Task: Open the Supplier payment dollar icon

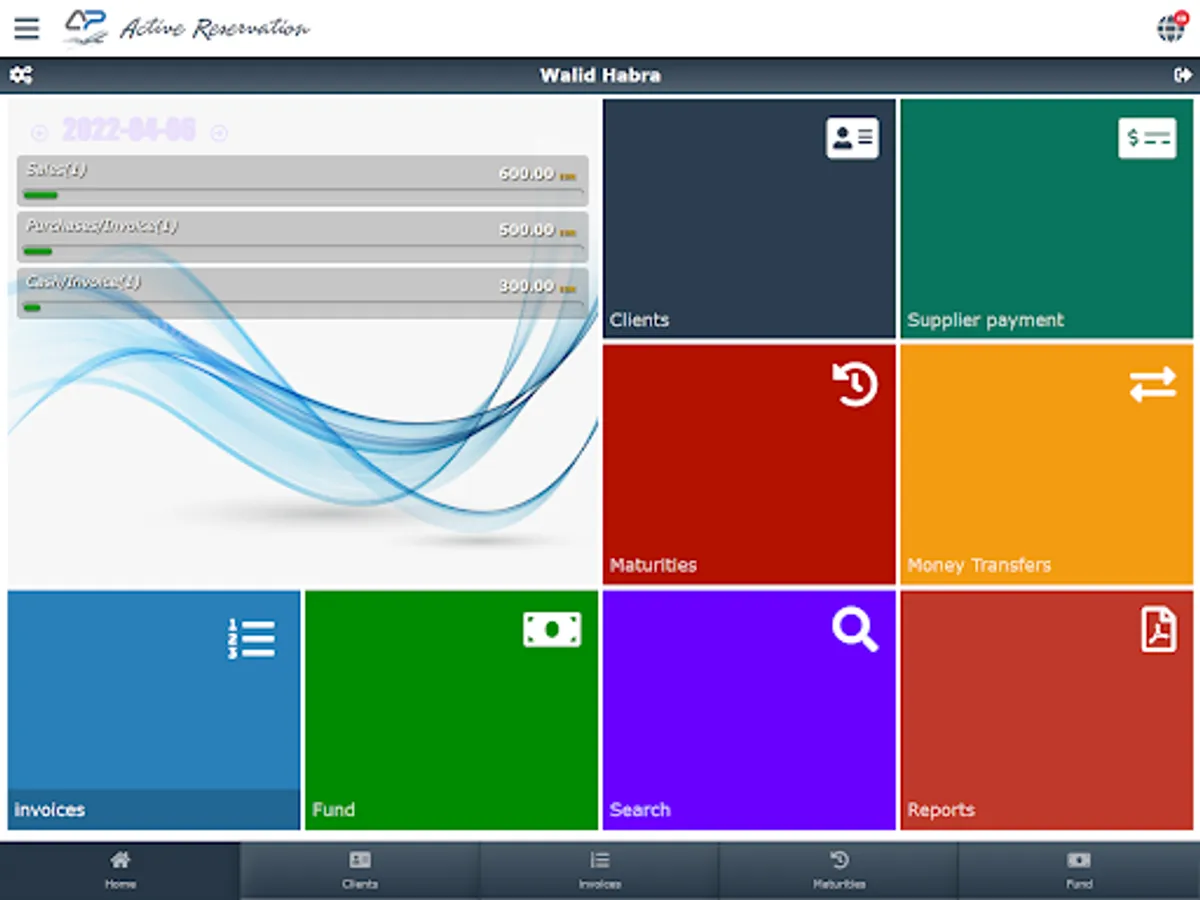Action: tap(1147, 137)
